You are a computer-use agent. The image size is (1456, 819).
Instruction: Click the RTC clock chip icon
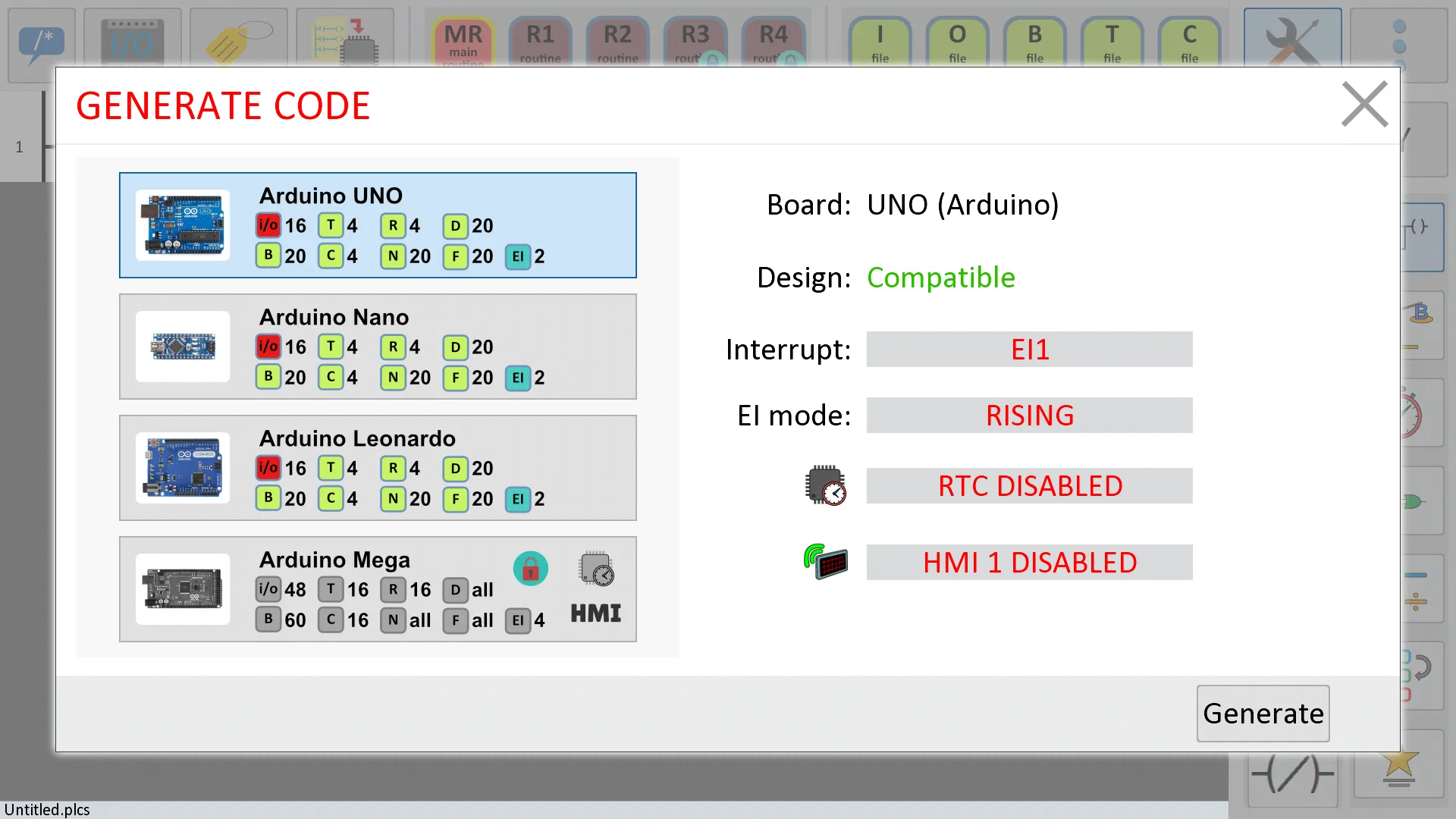825,486
